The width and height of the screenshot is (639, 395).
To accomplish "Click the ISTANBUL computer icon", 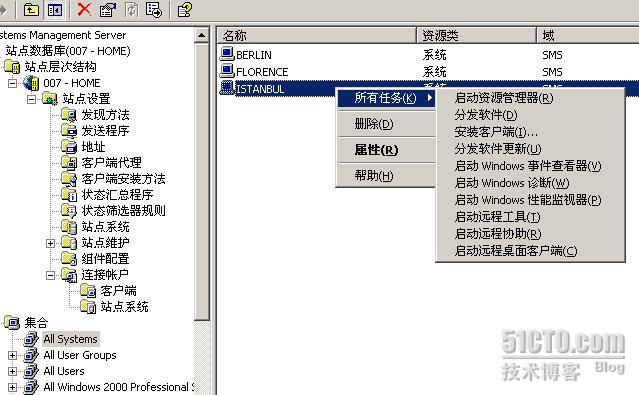I will [227, 88].
